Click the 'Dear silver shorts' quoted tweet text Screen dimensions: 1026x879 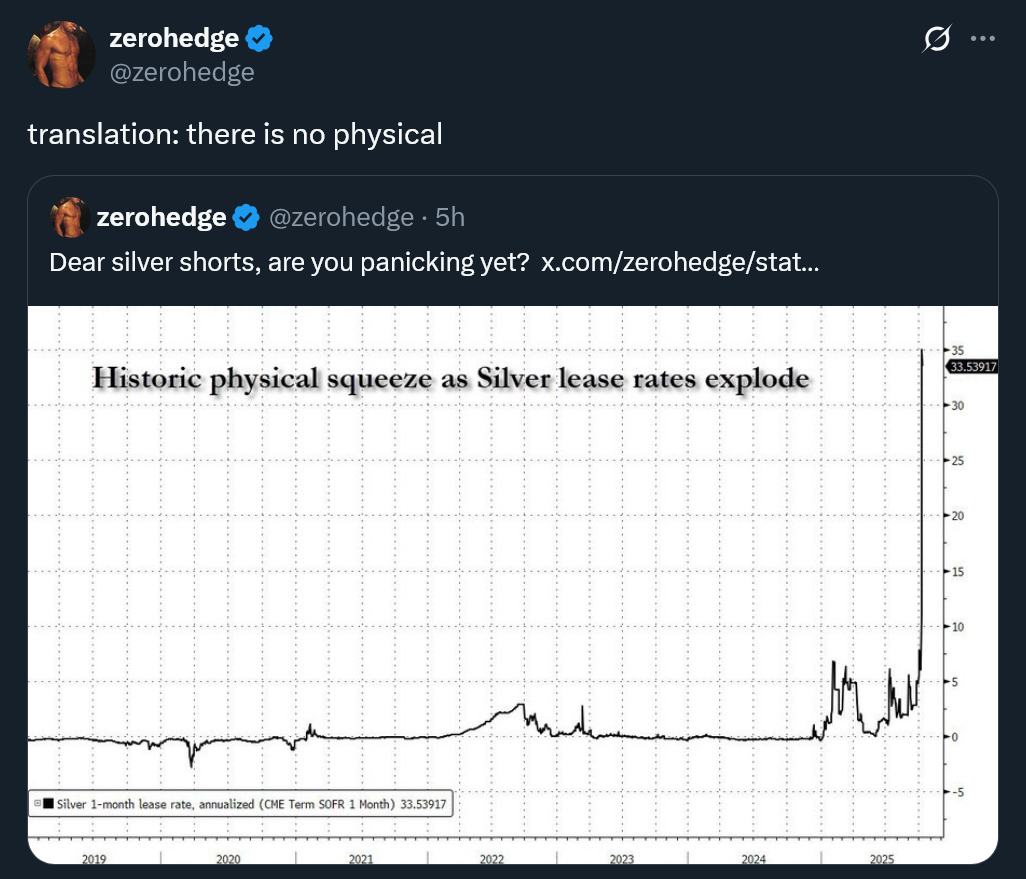(289, 262)
